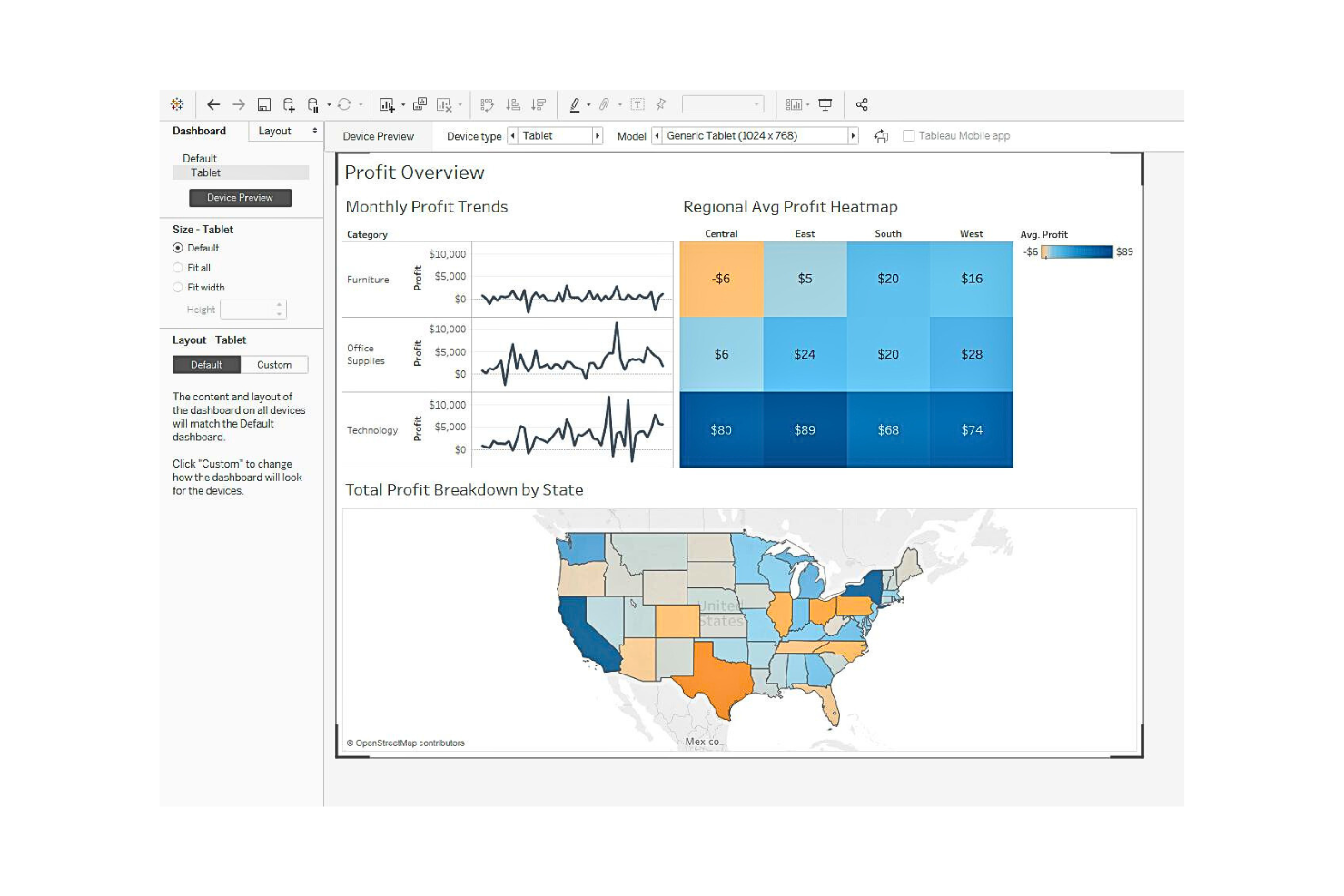Sort ascending using the toolbar icon
This screenshot has width=1344, height=896.
point(514,104)
